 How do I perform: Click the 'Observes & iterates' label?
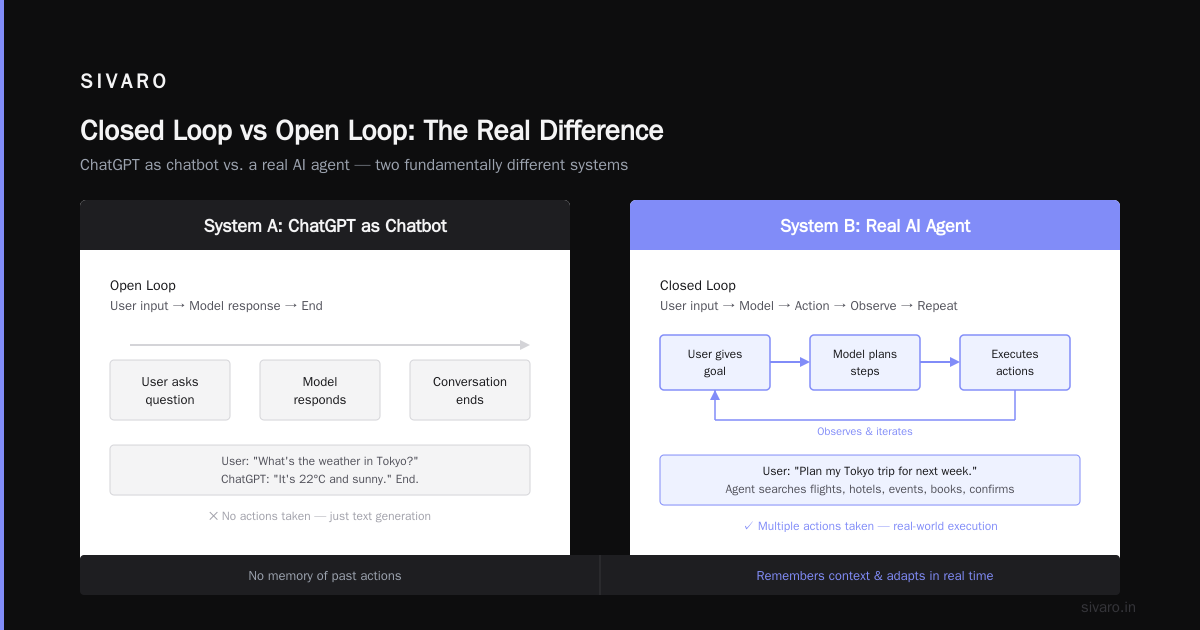[865, 431]
